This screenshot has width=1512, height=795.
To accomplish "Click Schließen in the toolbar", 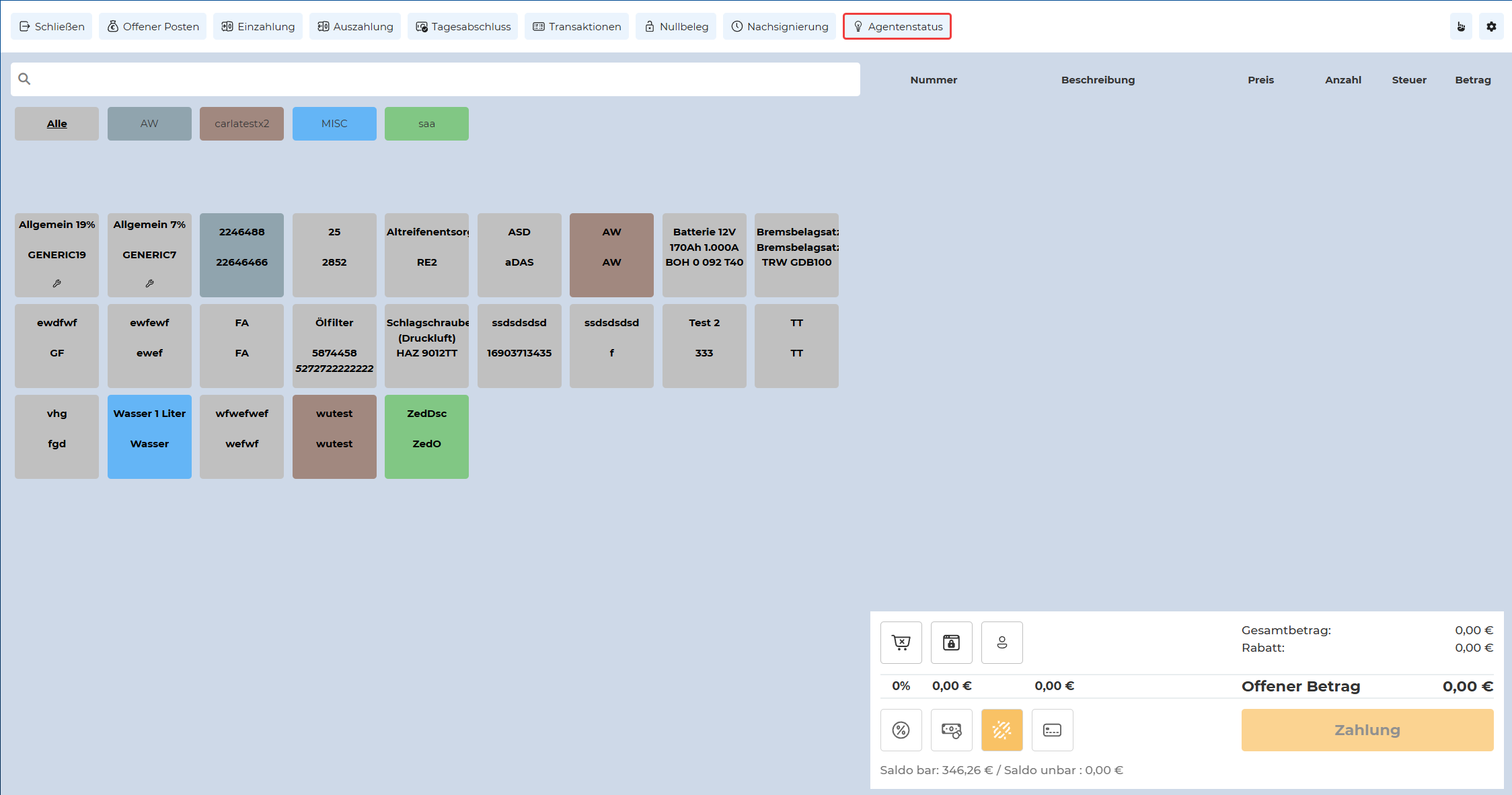I will coord(52,26).
